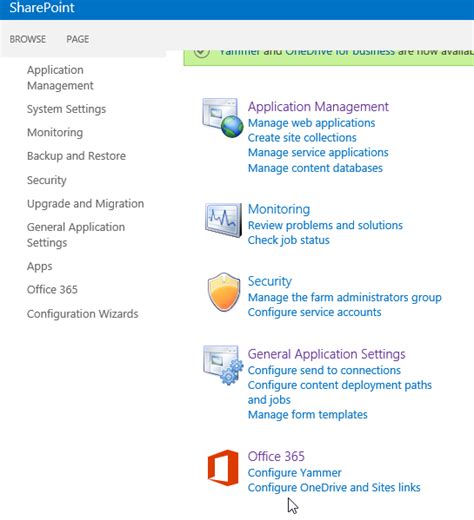The width and height of the screenshot is (474, 520).
Task: Click the Application Management heading link
Action: [x=318, y=107]
